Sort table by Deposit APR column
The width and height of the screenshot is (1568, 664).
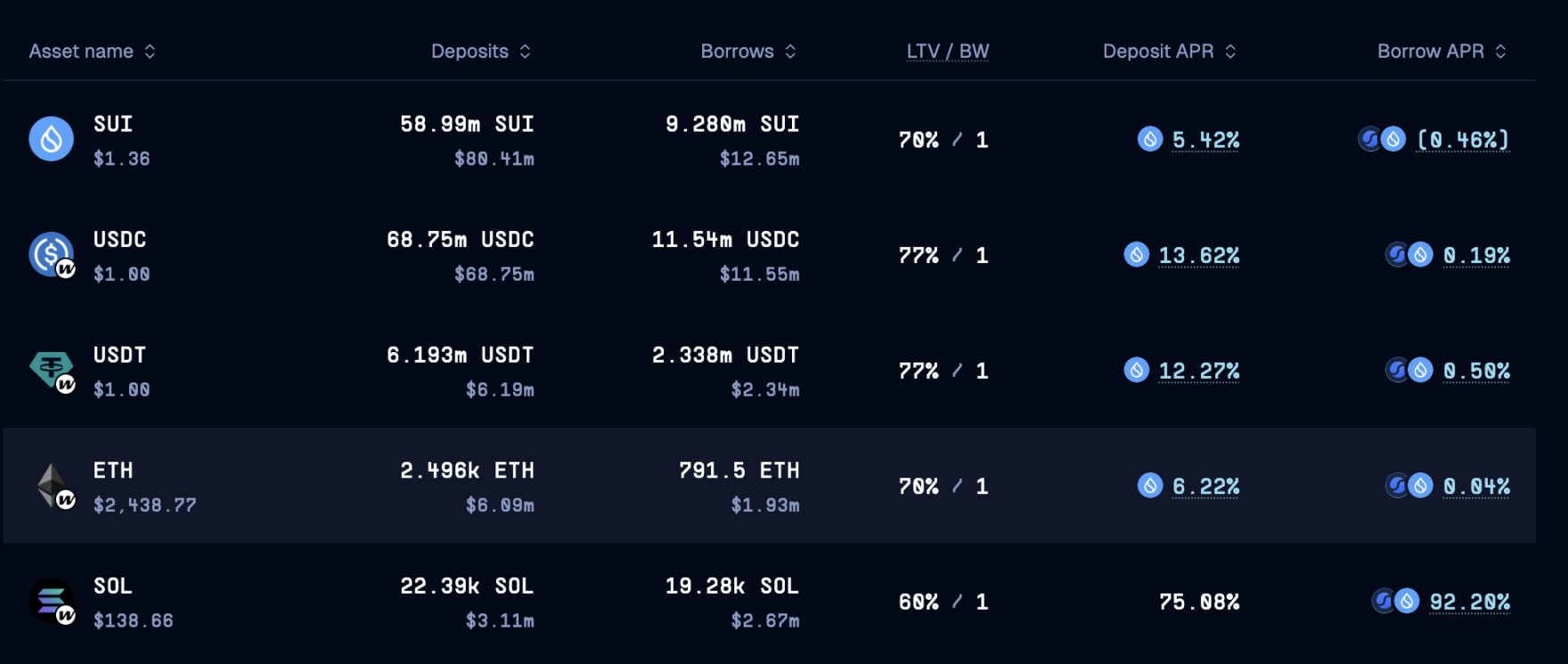coord(1170,52)
